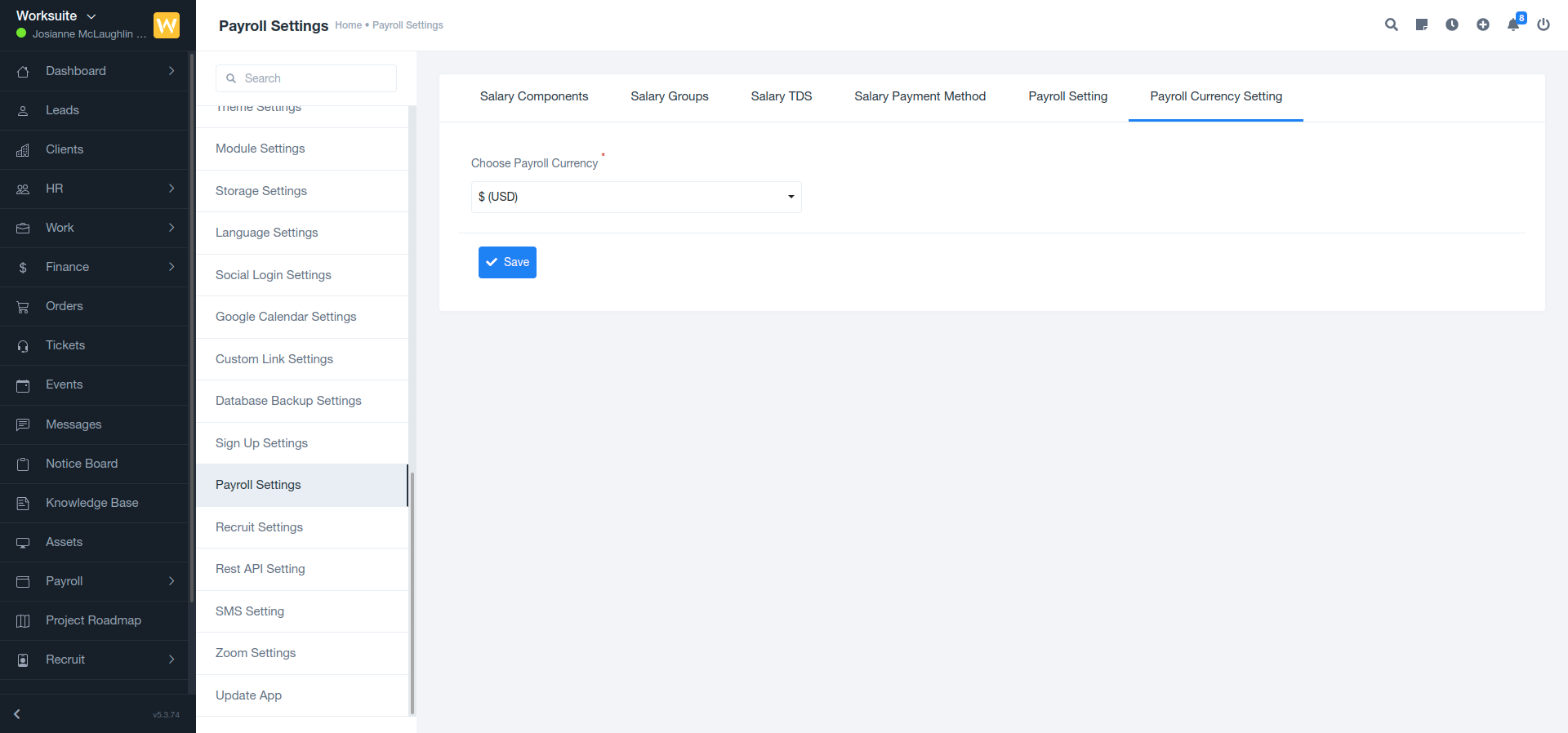This screenshot has height=733, width=1568.
Task: Open Custom Link Settings
Action: (x=302, y=359)
